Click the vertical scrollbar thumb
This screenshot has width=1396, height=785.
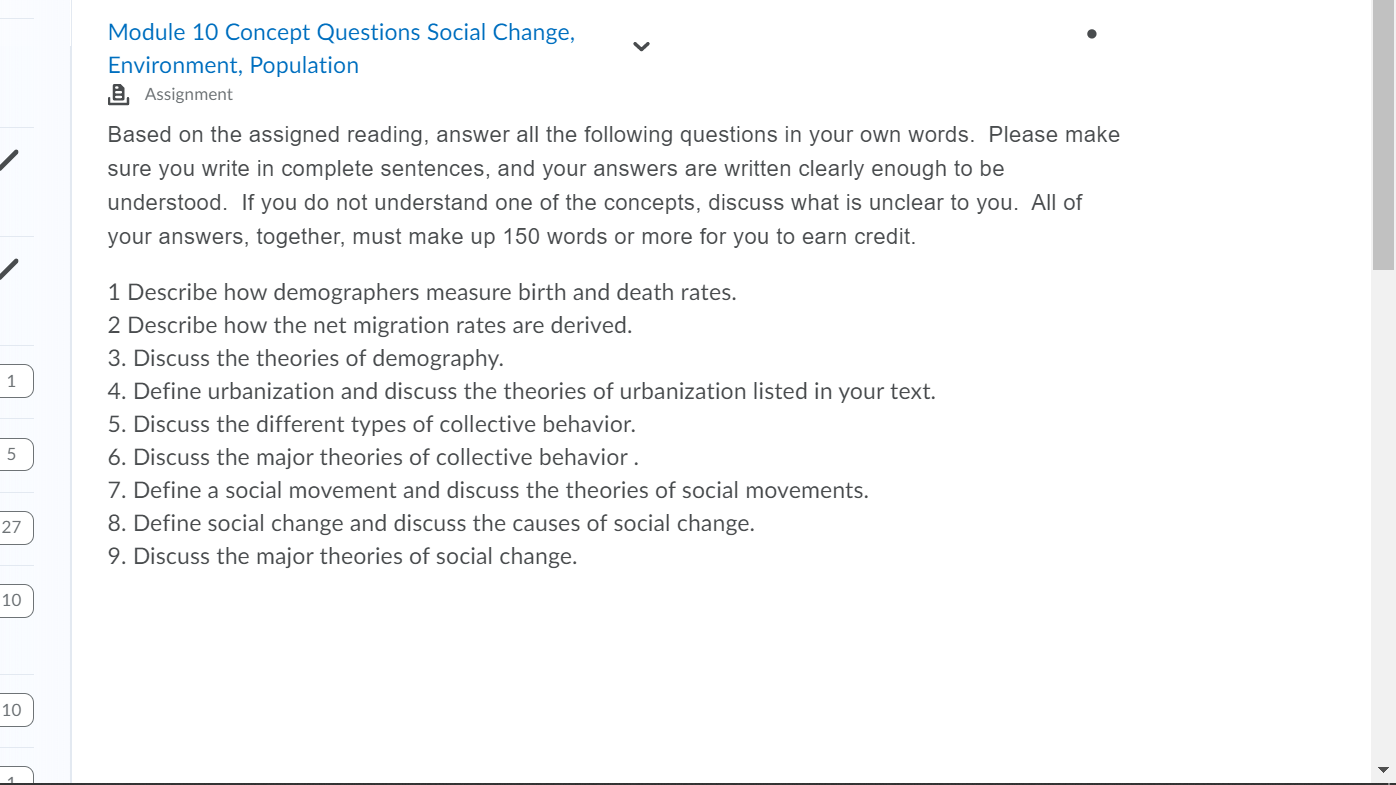tap(1383, 135)
